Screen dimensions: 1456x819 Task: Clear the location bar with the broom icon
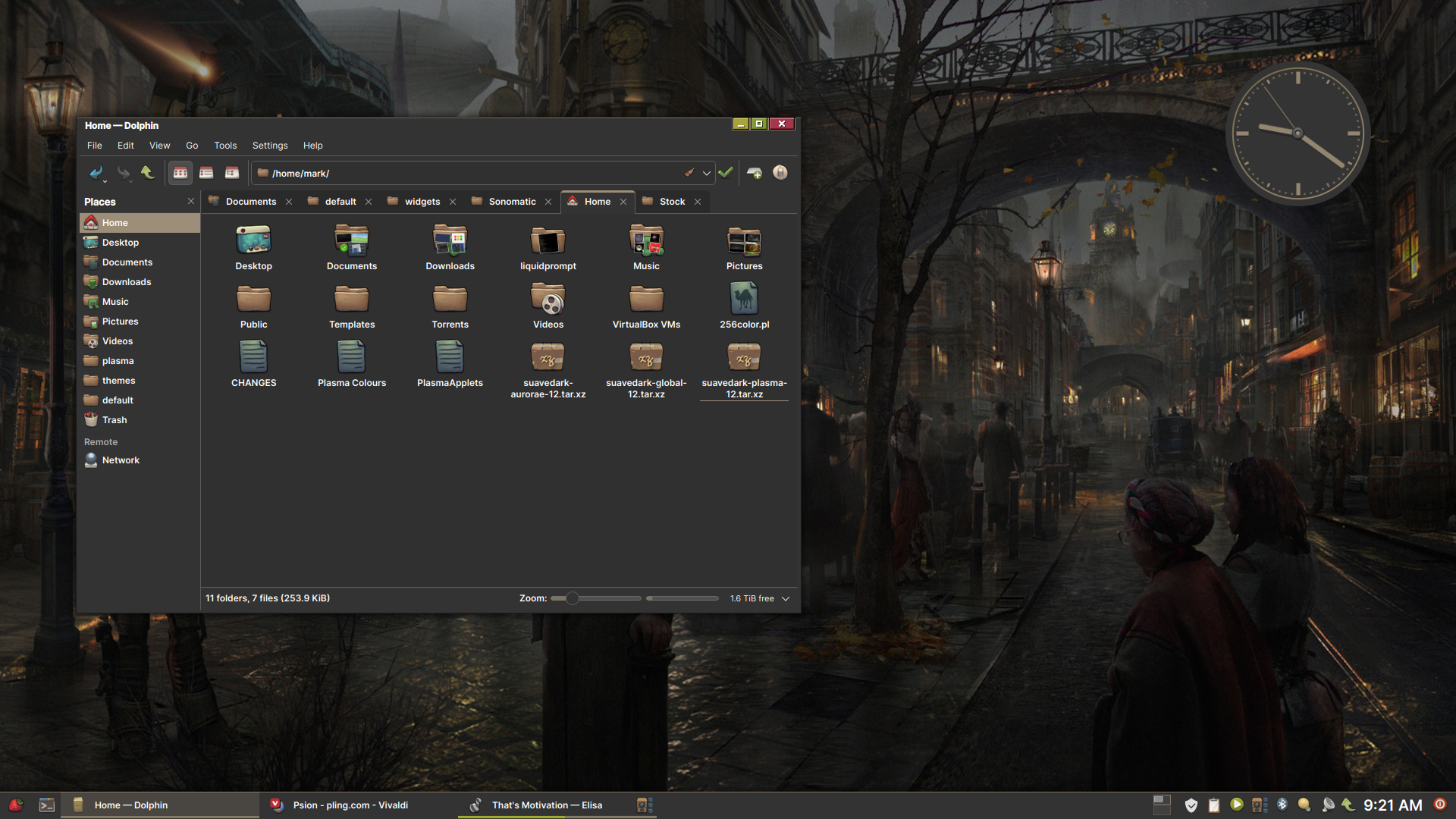[689, 173]
